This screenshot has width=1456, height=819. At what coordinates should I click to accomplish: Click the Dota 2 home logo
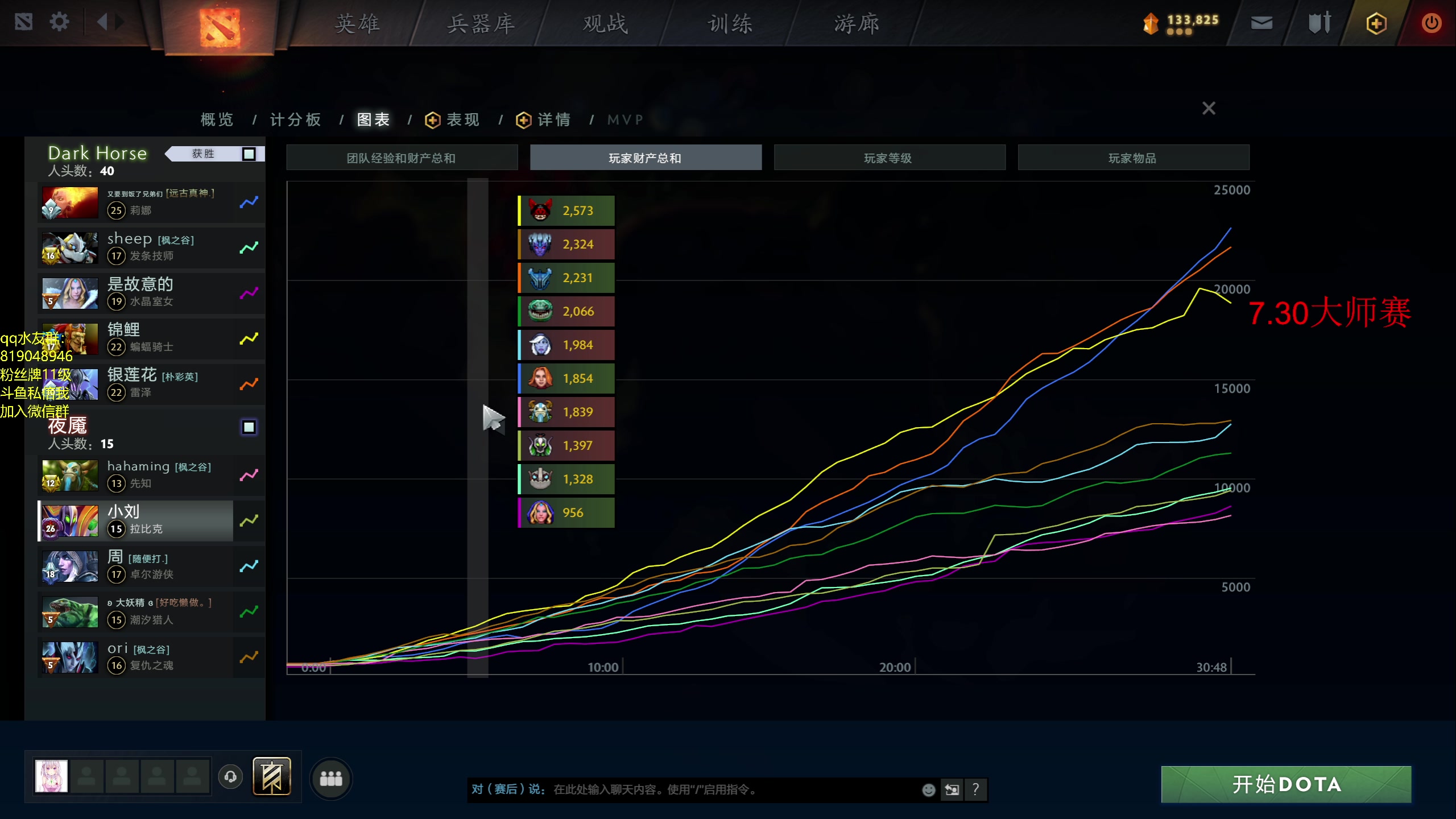coord(220,26)
